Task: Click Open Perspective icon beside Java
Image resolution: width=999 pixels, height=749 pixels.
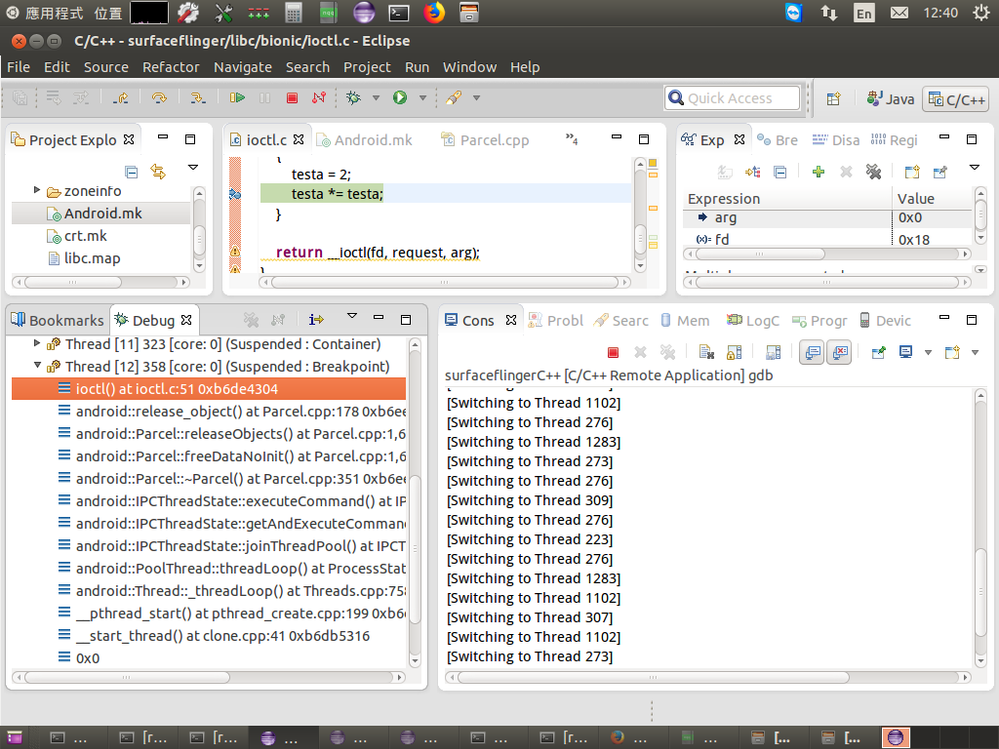Action: pos(833,99)
